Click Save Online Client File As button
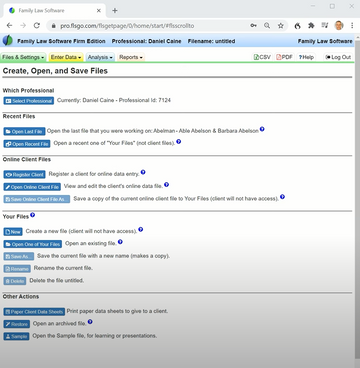 tap(37, 199)
